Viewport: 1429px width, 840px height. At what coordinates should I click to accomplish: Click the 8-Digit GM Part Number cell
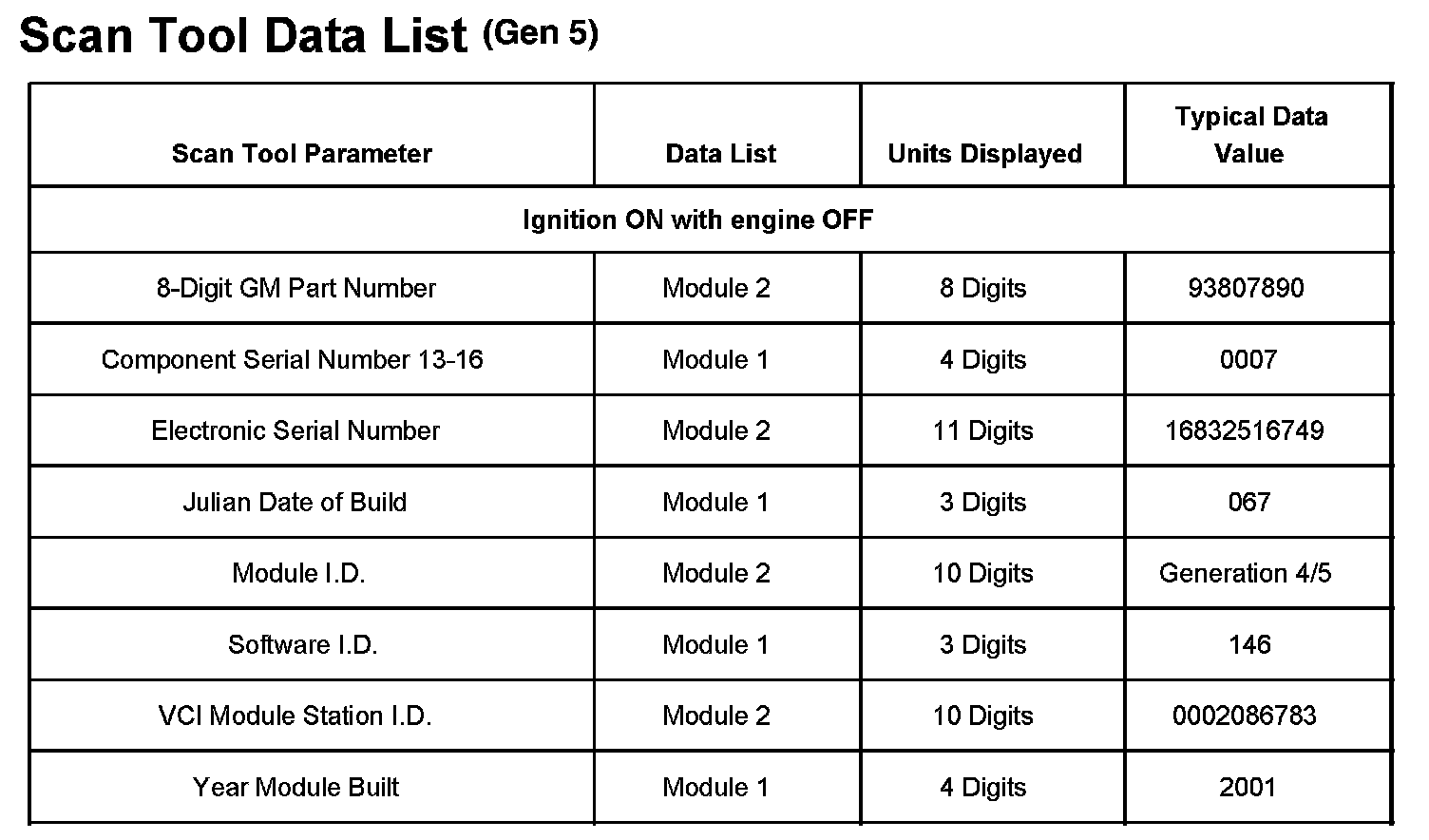296,288
